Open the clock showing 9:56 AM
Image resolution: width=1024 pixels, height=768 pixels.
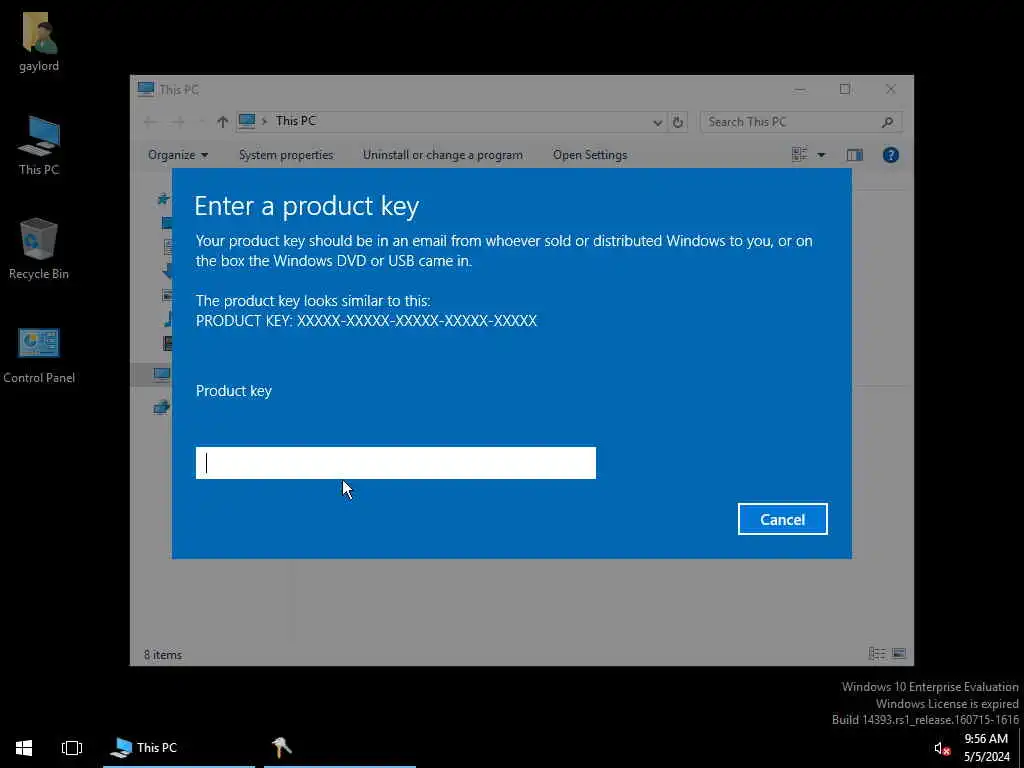(x=986, y=748)
